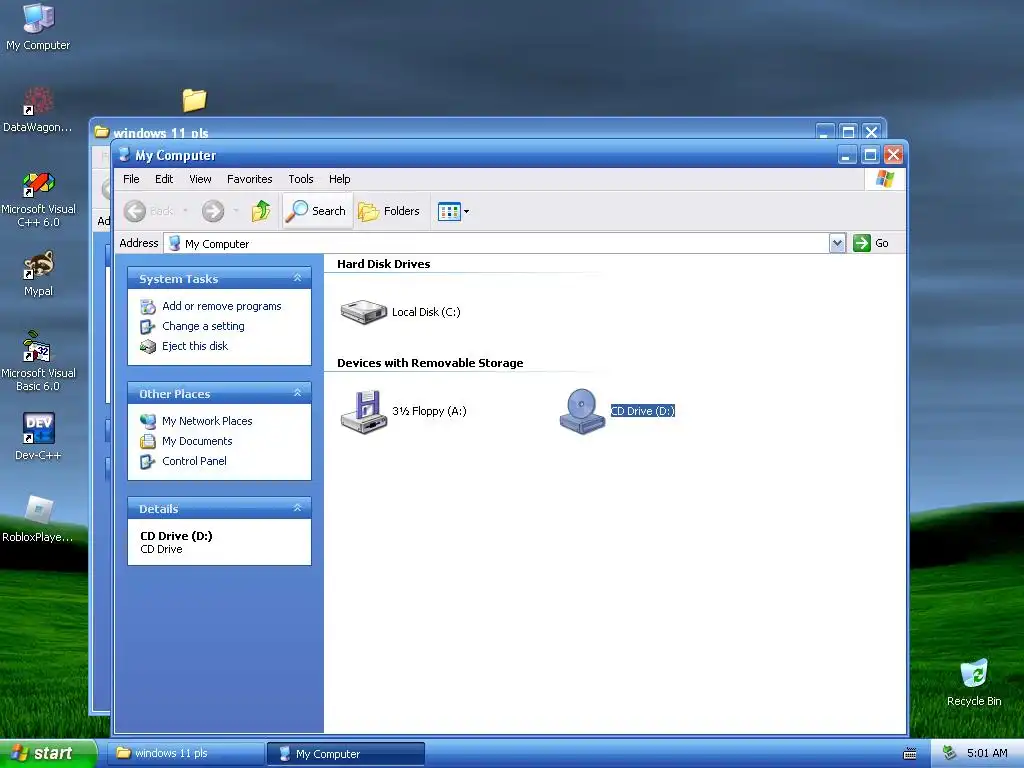Click My Computer title bar icon
Image resolution: width=1024 pixels, height=768 pixels.
pos(124,155)
